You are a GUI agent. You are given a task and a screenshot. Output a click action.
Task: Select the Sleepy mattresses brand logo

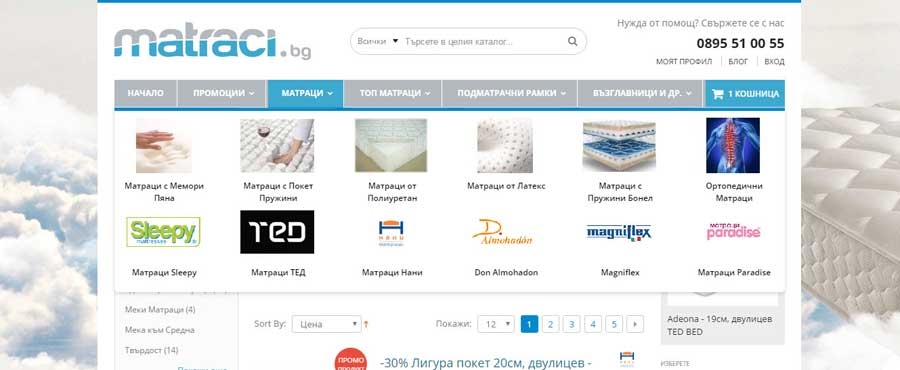[164, 232]
